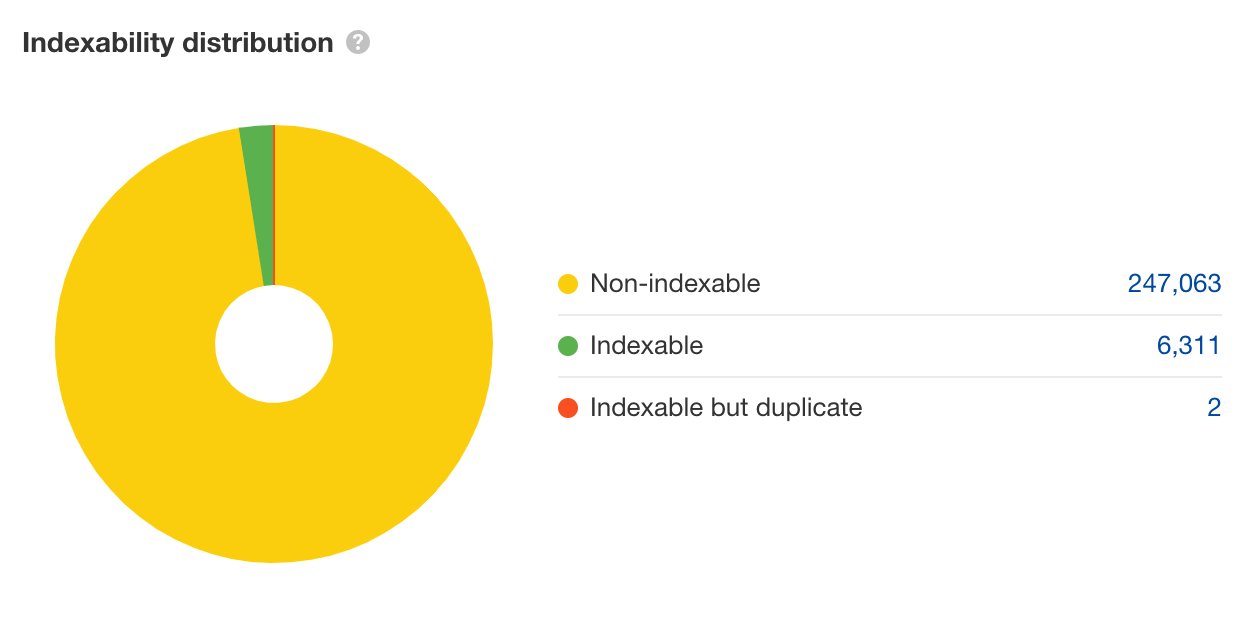Click the yellow Non-indexable legend dot
The height and width of the screenshot is (618, 1246).
tap(568, 284)
